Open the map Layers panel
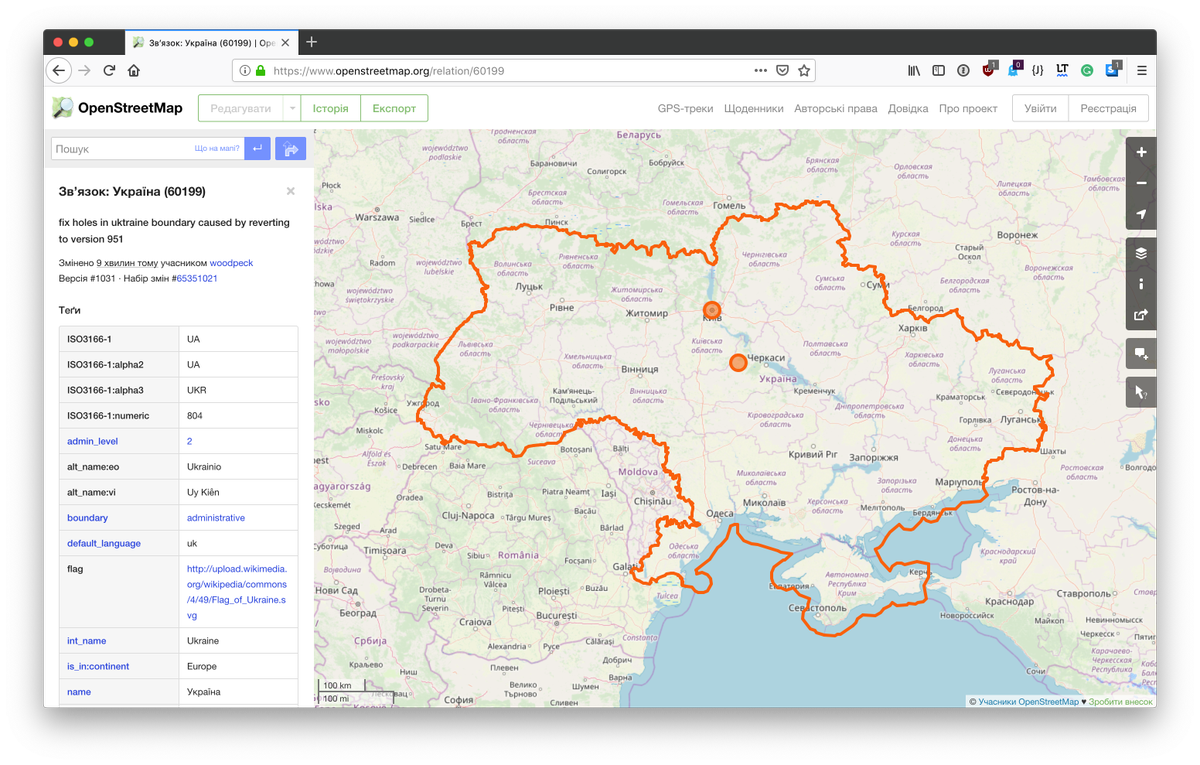Viewport: 1200px width, 765px height. tap(1140, 253)
